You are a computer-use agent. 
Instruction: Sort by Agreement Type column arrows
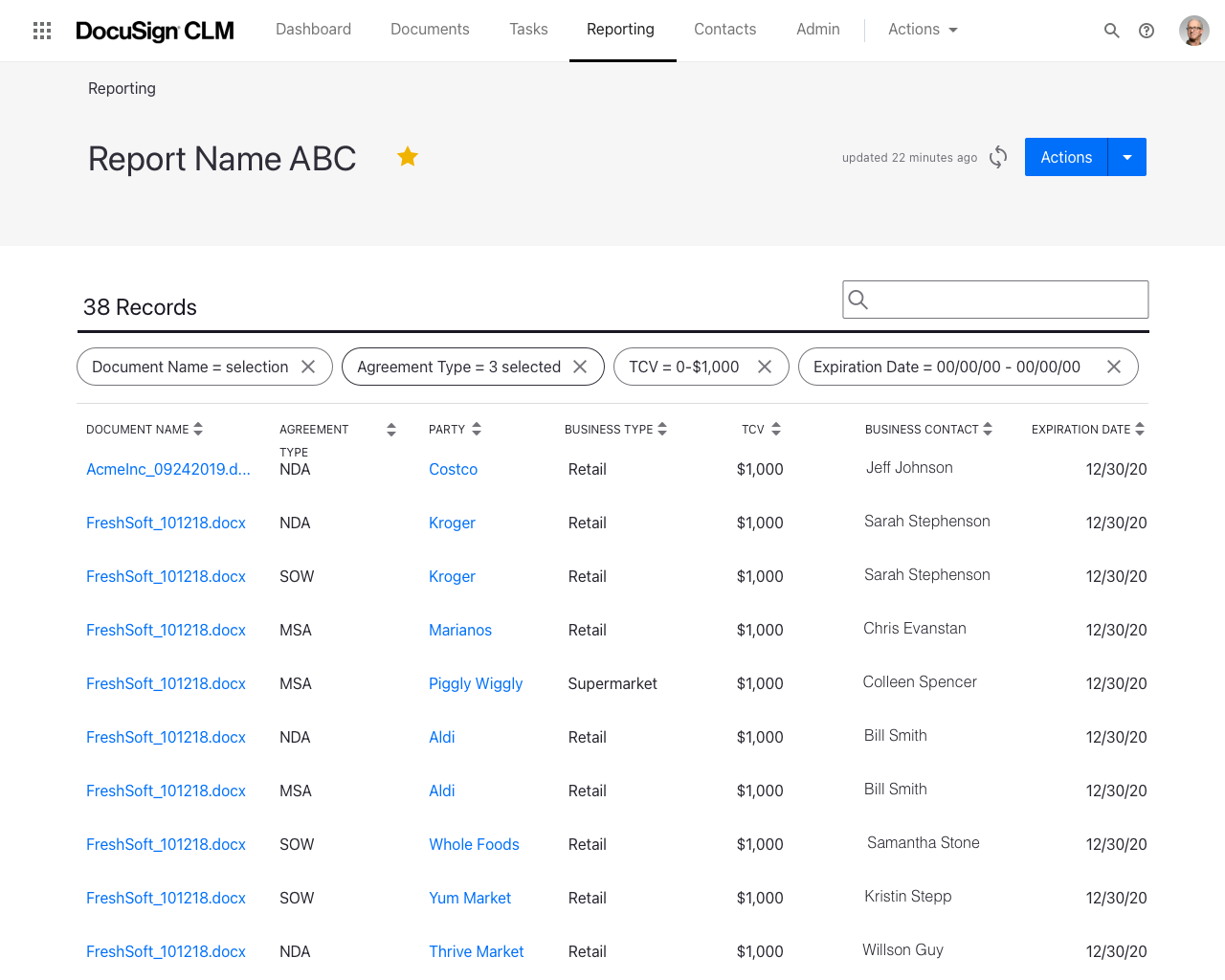[x=391, y=430]
